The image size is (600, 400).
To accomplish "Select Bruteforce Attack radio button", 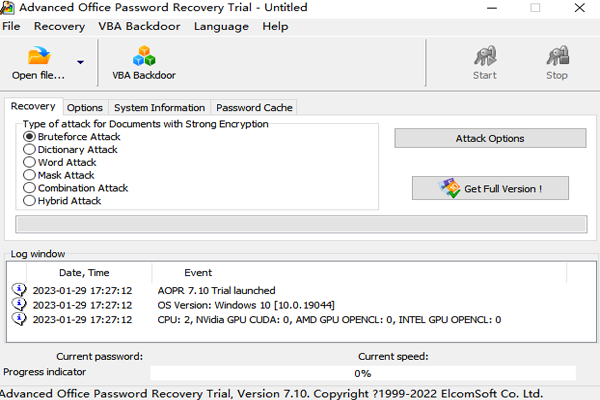I will [x=29, y=137].
